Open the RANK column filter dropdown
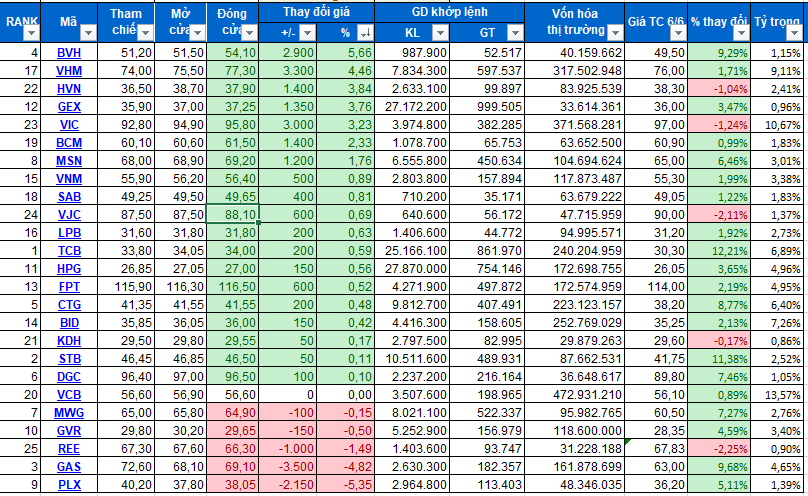Viewport: 808px width, 496px height. [31, 33]
